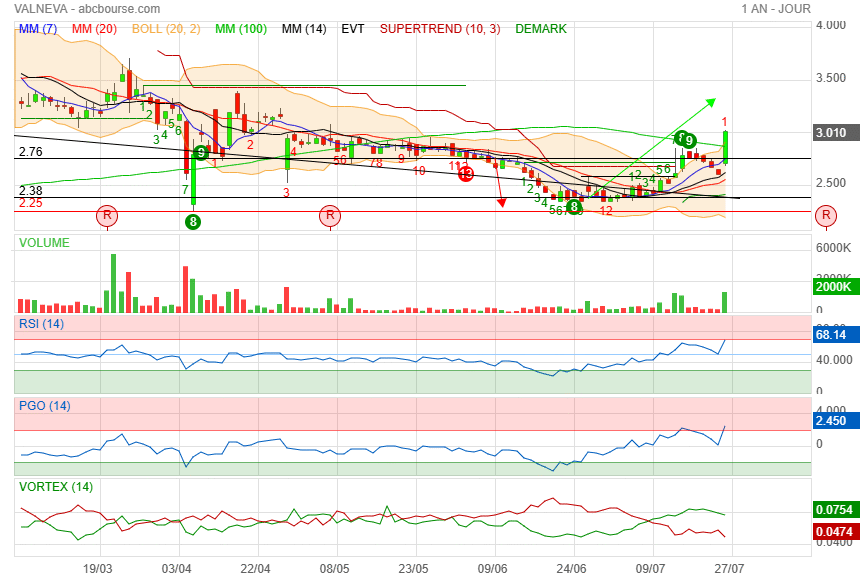Click the 24/06 date on the time axis
This screenshot has height=579, width=860.
(x=572, y=568)
